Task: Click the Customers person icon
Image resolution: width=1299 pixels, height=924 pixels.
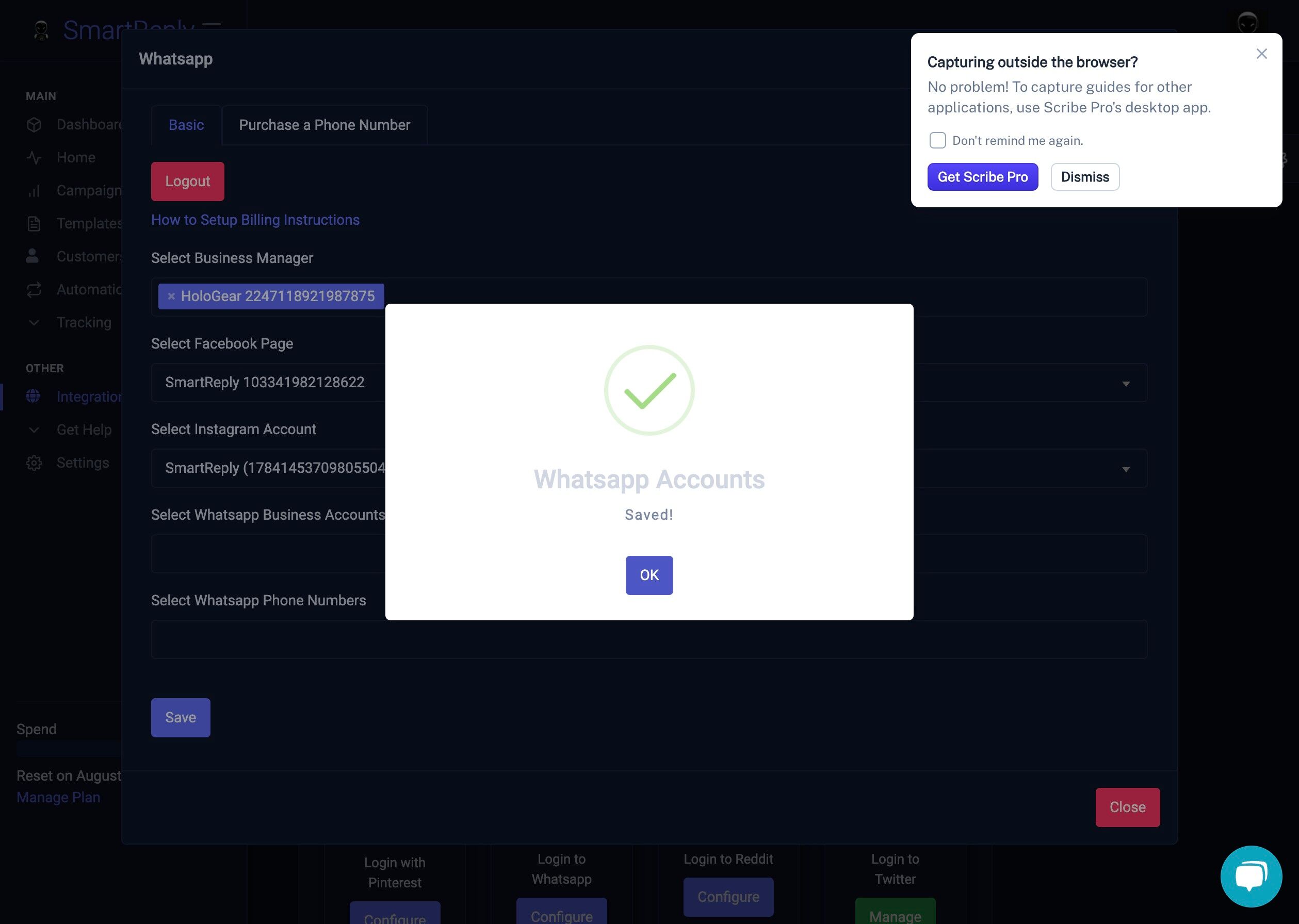Action: click(33, 256)
